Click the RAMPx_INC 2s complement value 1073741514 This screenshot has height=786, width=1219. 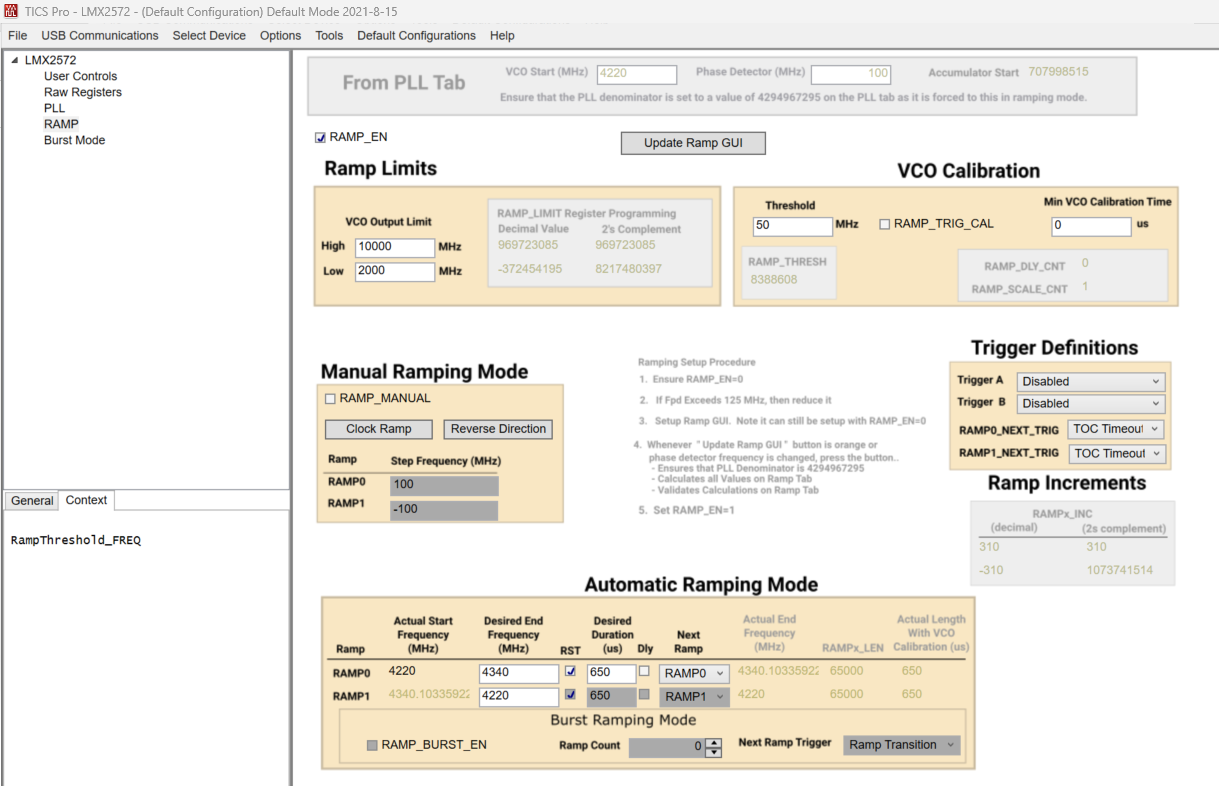[1119, 570]
